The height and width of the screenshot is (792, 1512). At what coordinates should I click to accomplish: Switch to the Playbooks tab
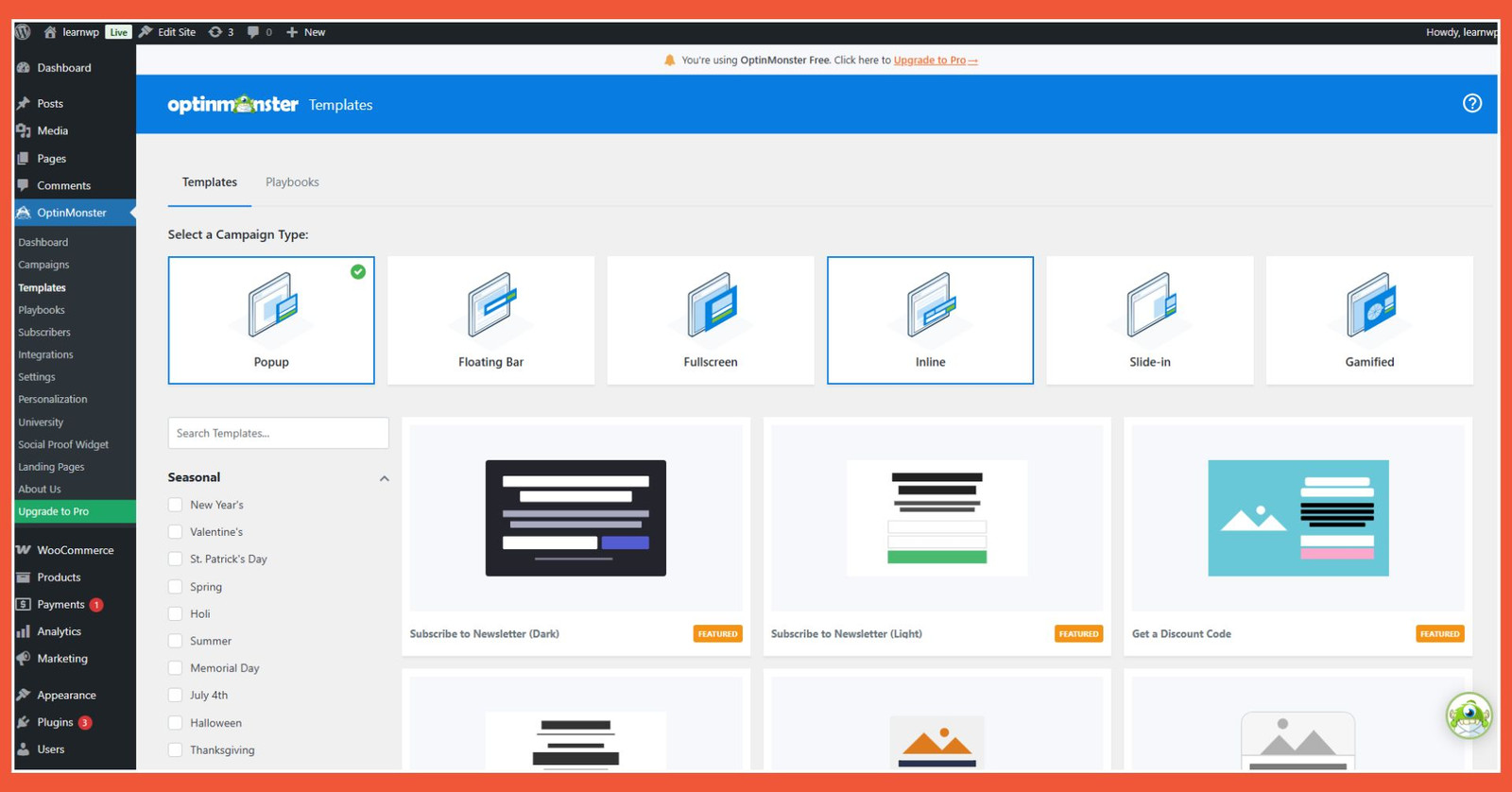pos(292,182)
